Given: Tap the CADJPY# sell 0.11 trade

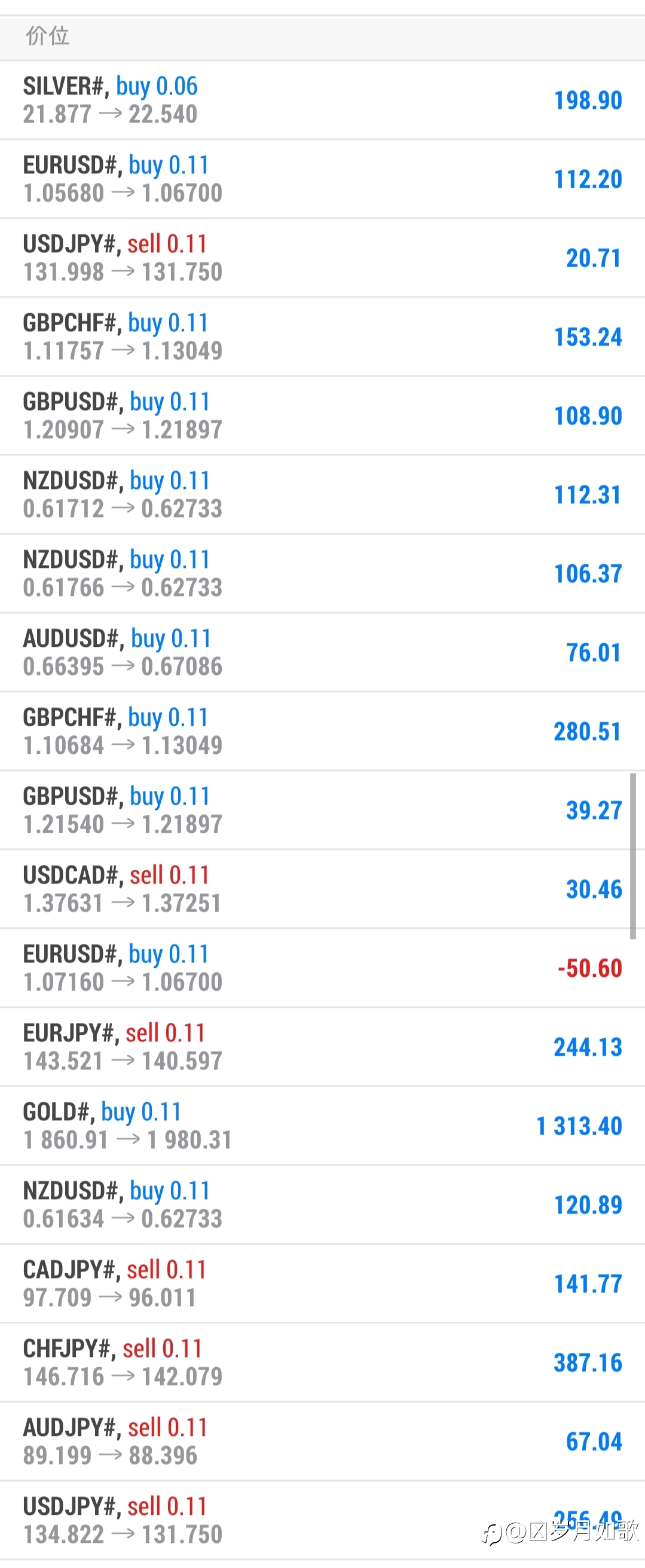Looking at the screenshot, I should (x=323, y=1283).
